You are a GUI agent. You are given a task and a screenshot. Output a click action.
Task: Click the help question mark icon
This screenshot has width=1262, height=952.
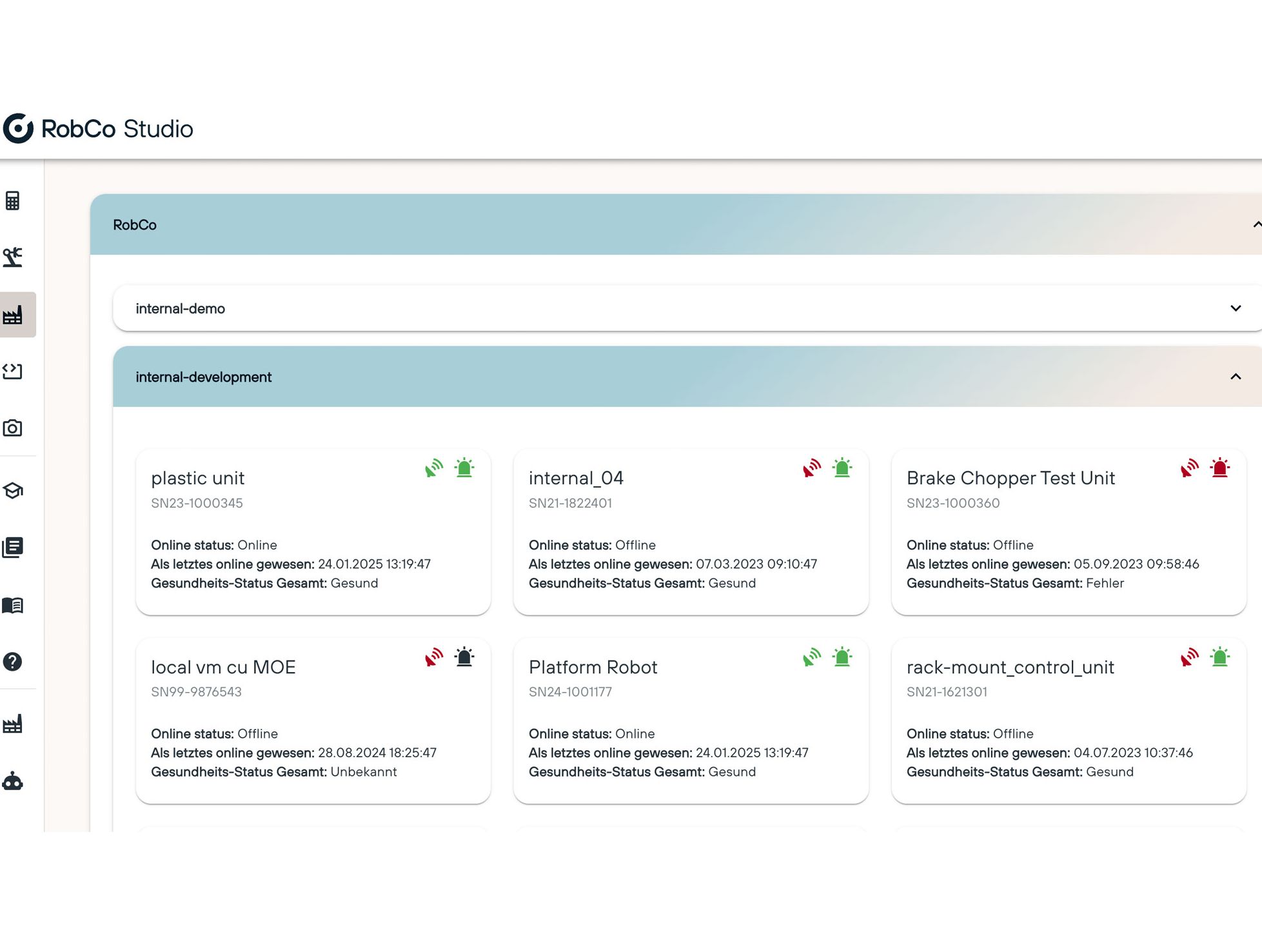click(13, 662)
